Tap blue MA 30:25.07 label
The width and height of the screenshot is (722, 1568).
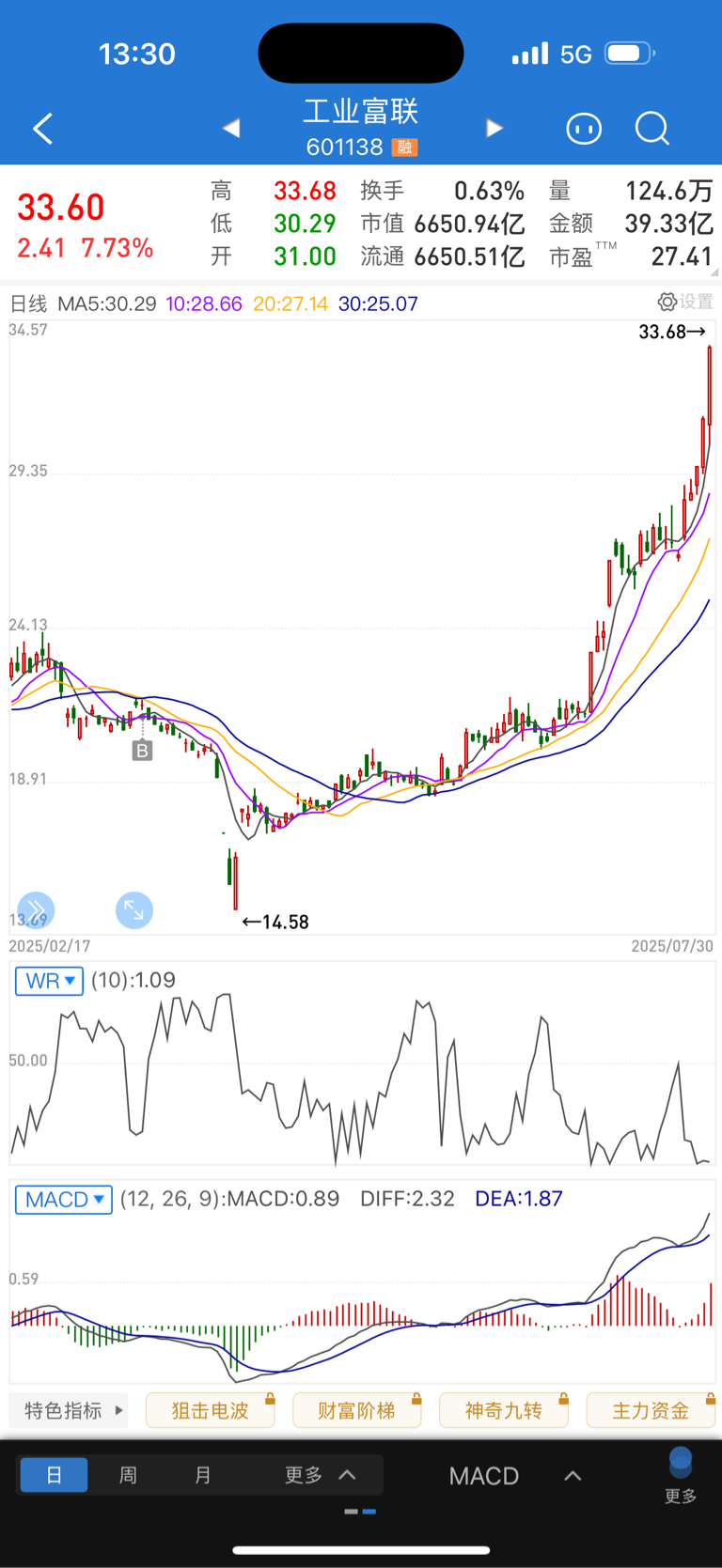click(378, 303)
